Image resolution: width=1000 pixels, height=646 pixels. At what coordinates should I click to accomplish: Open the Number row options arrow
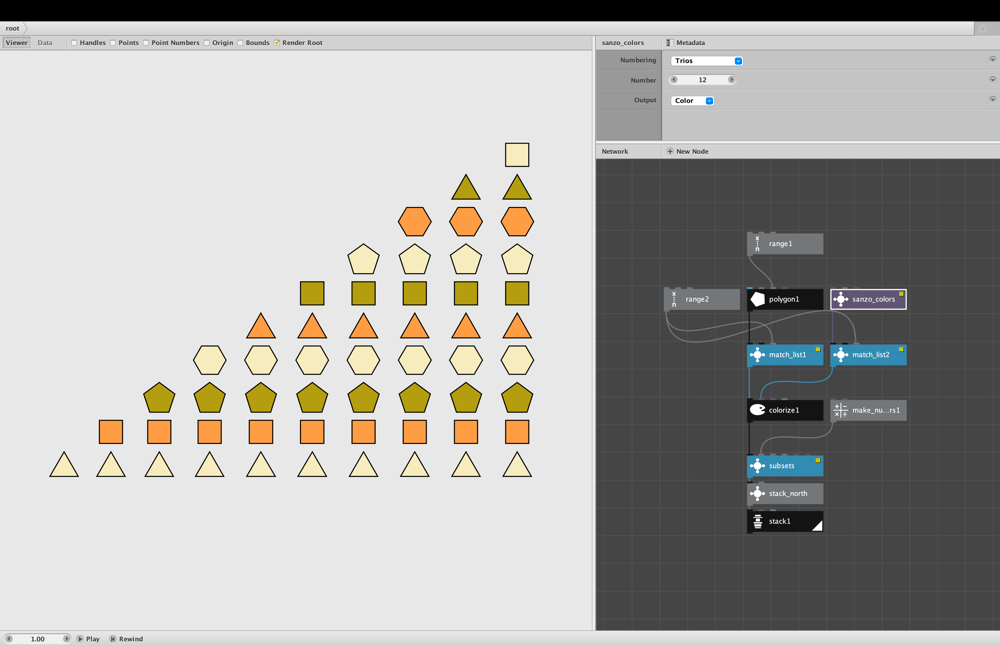tap(992, 80)
